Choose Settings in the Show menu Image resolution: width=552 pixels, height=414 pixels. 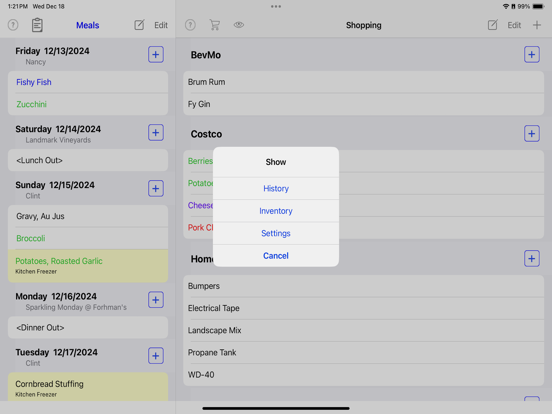tap(276, 233)
